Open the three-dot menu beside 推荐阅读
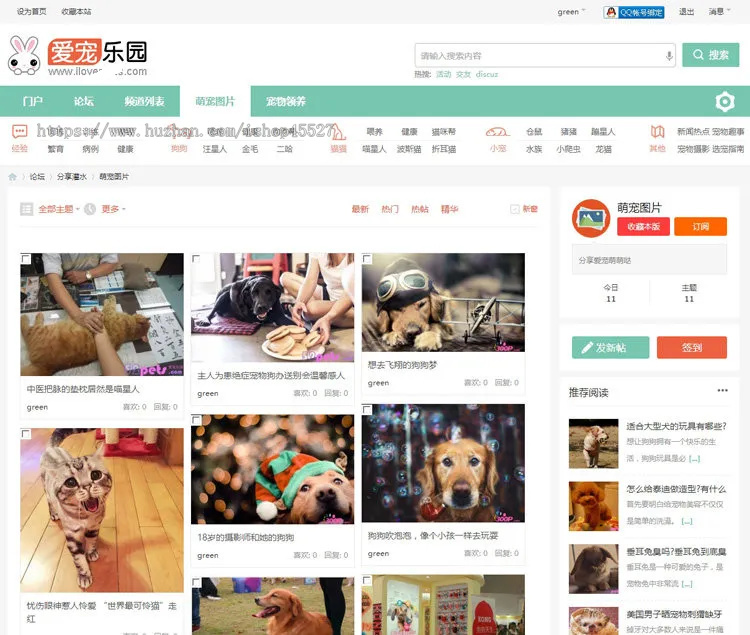 pos(722,391)
